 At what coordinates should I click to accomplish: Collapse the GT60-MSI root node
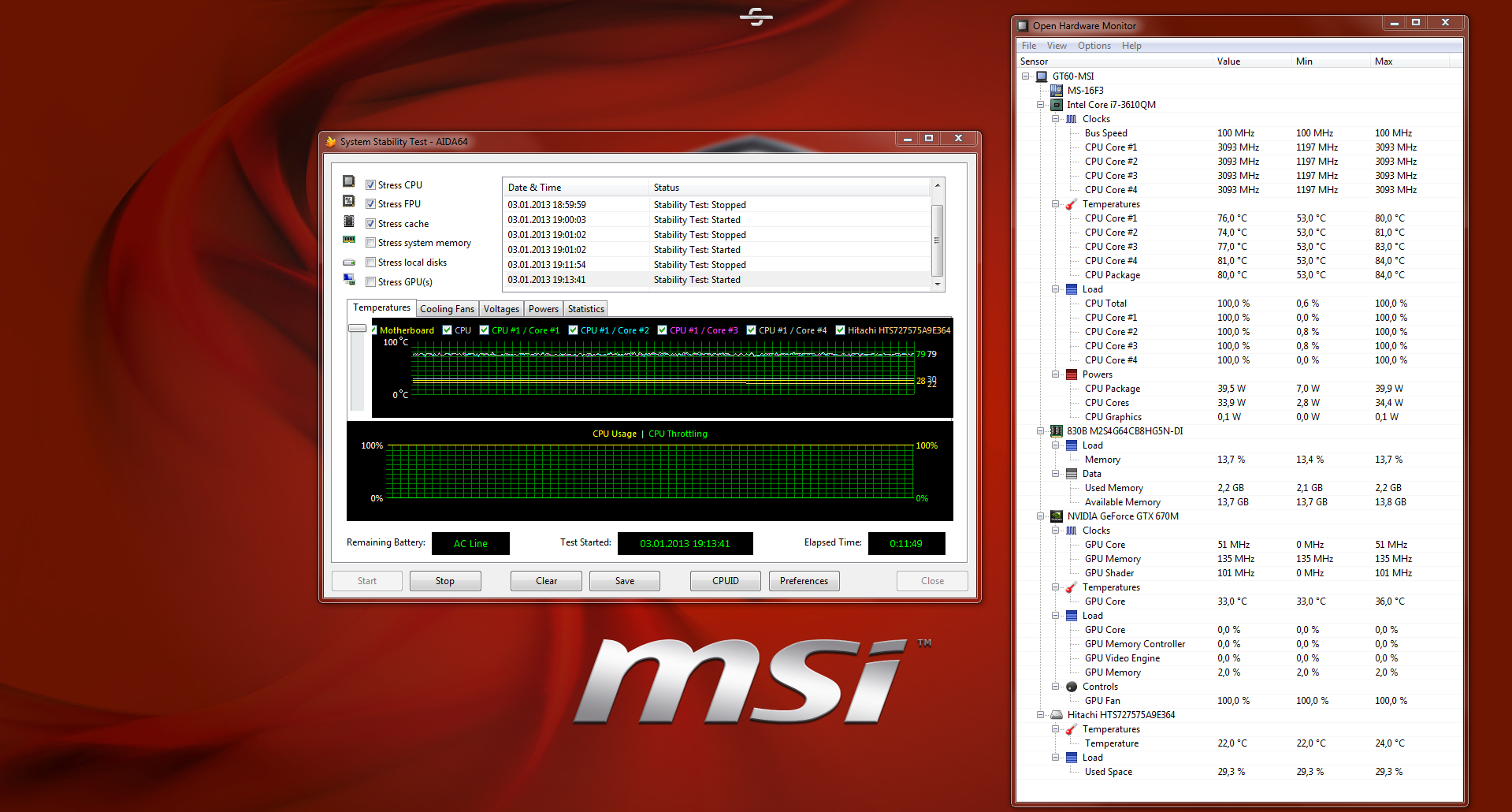[1026, 76]
